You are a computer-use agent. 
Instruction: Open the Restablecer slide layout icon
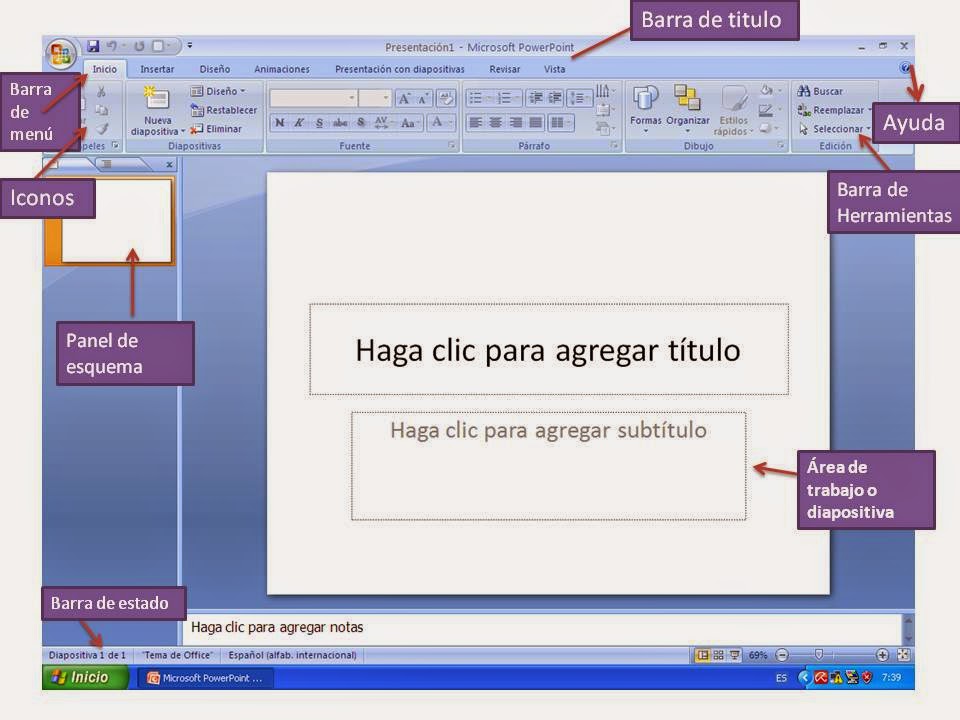230,110
